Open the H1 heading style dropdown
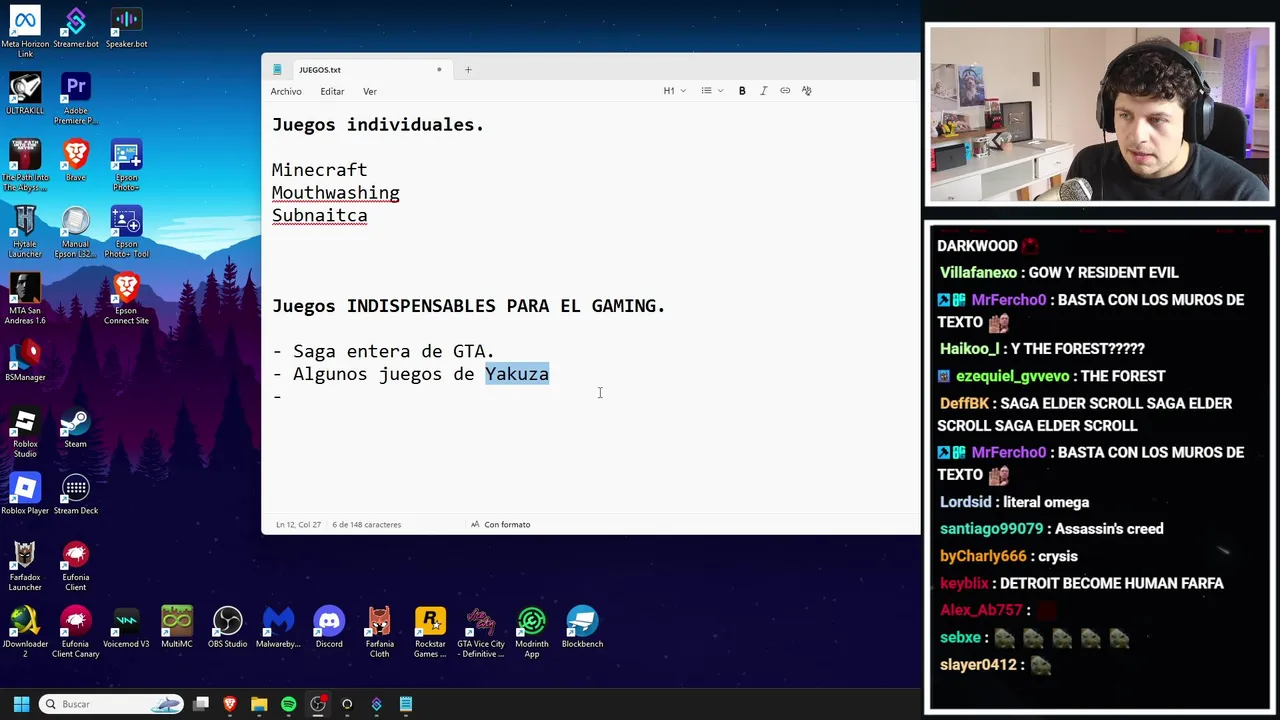This screenshot has height=720, width=1280. (x=675, y=91)
